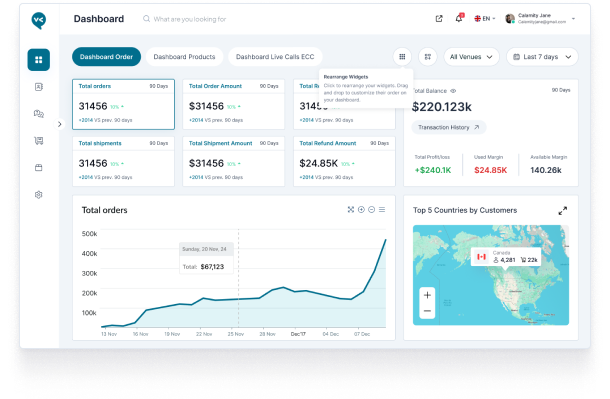The height and width of the screenshot is (399, 610).
Task: Zoom in the map with plus button
Action: (x=427, y=295)
